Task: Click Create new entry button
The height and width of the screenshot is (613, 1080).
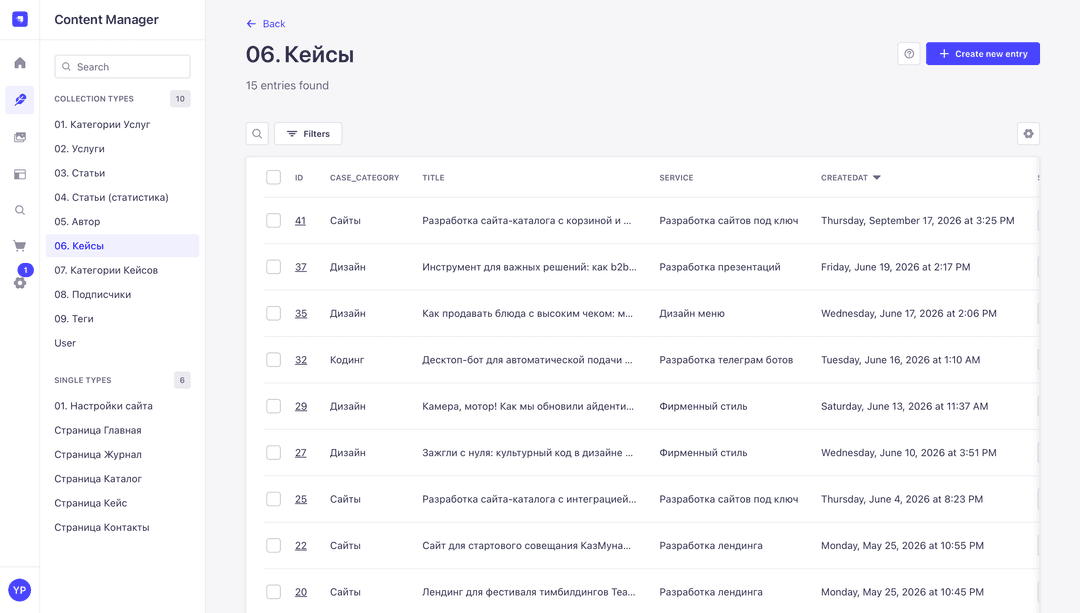Action: point(983,54)
